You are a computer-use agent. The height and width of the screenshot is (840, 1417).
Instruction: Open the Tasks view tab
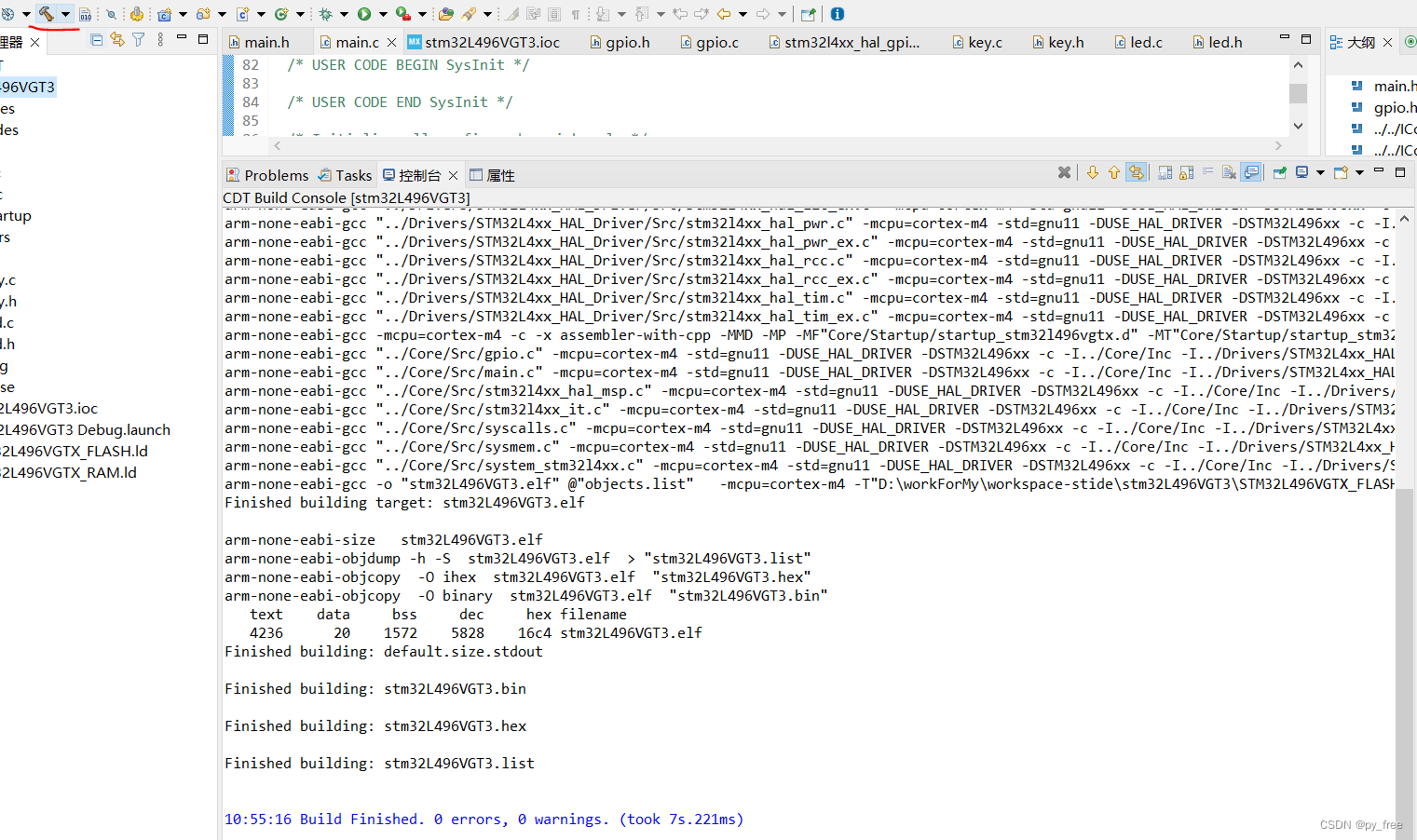(345, 175)
